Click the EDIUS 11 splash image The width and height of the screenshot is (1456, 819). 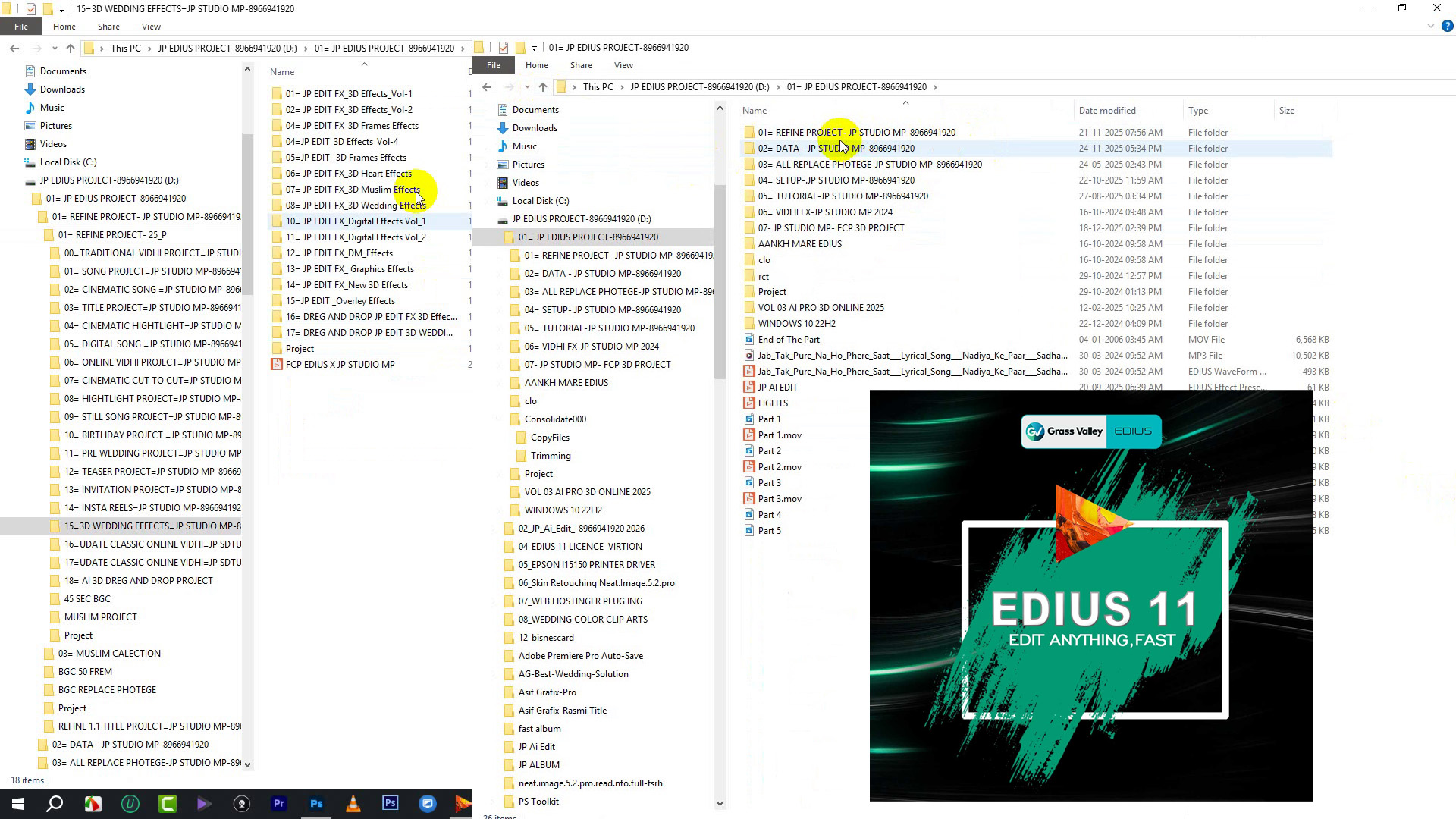[1090, 595]
